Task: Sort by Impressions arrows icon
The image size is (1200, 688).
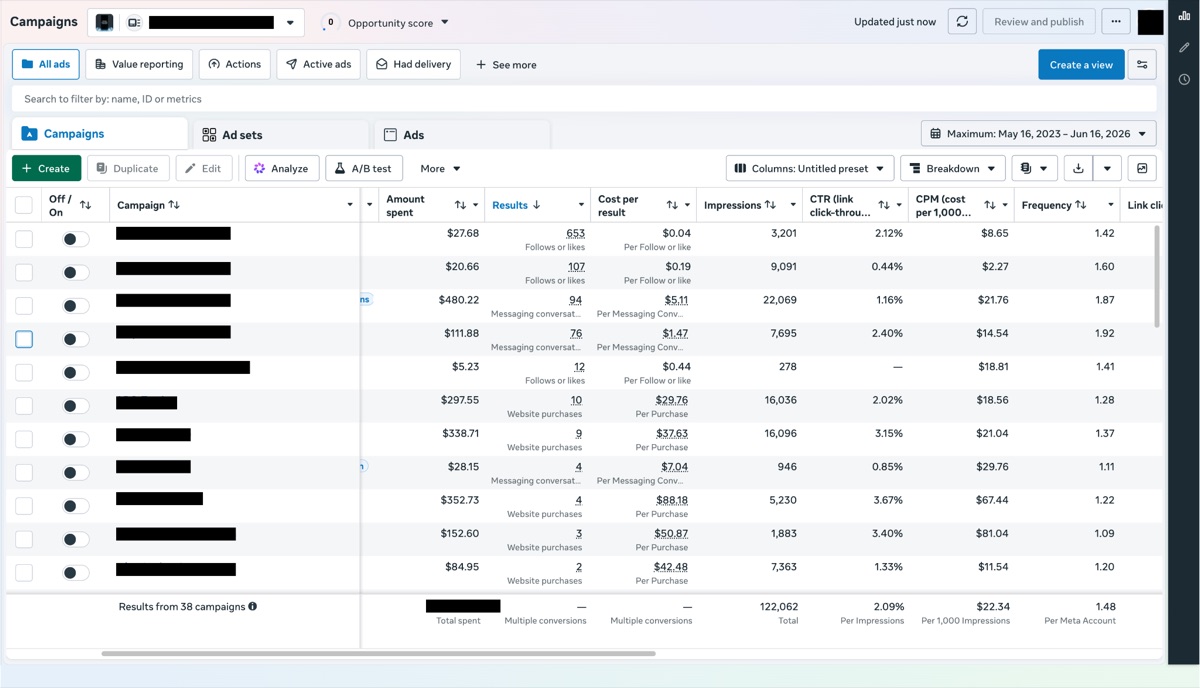Action: pyautogui.click(x=770, y=205)
